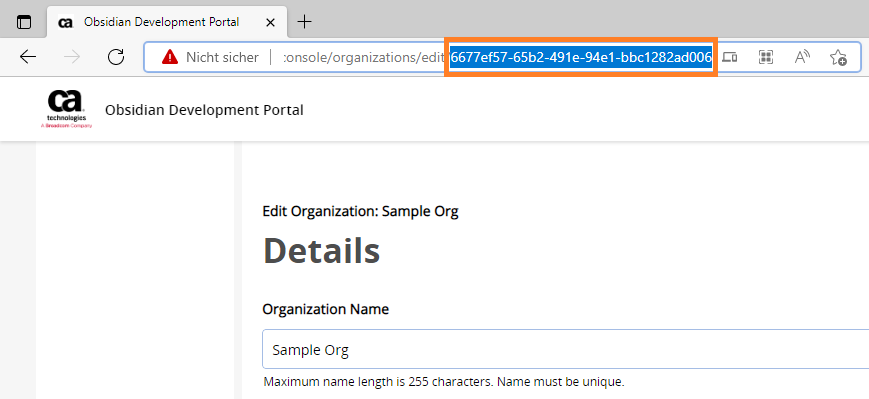Open a new browser tab
This screenshot has width=869, height=399.
click(304, 22)
